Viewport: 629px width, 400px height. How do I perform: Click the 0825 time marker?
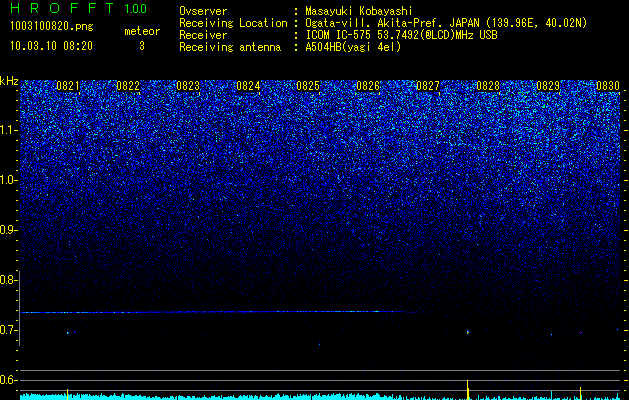308,86
